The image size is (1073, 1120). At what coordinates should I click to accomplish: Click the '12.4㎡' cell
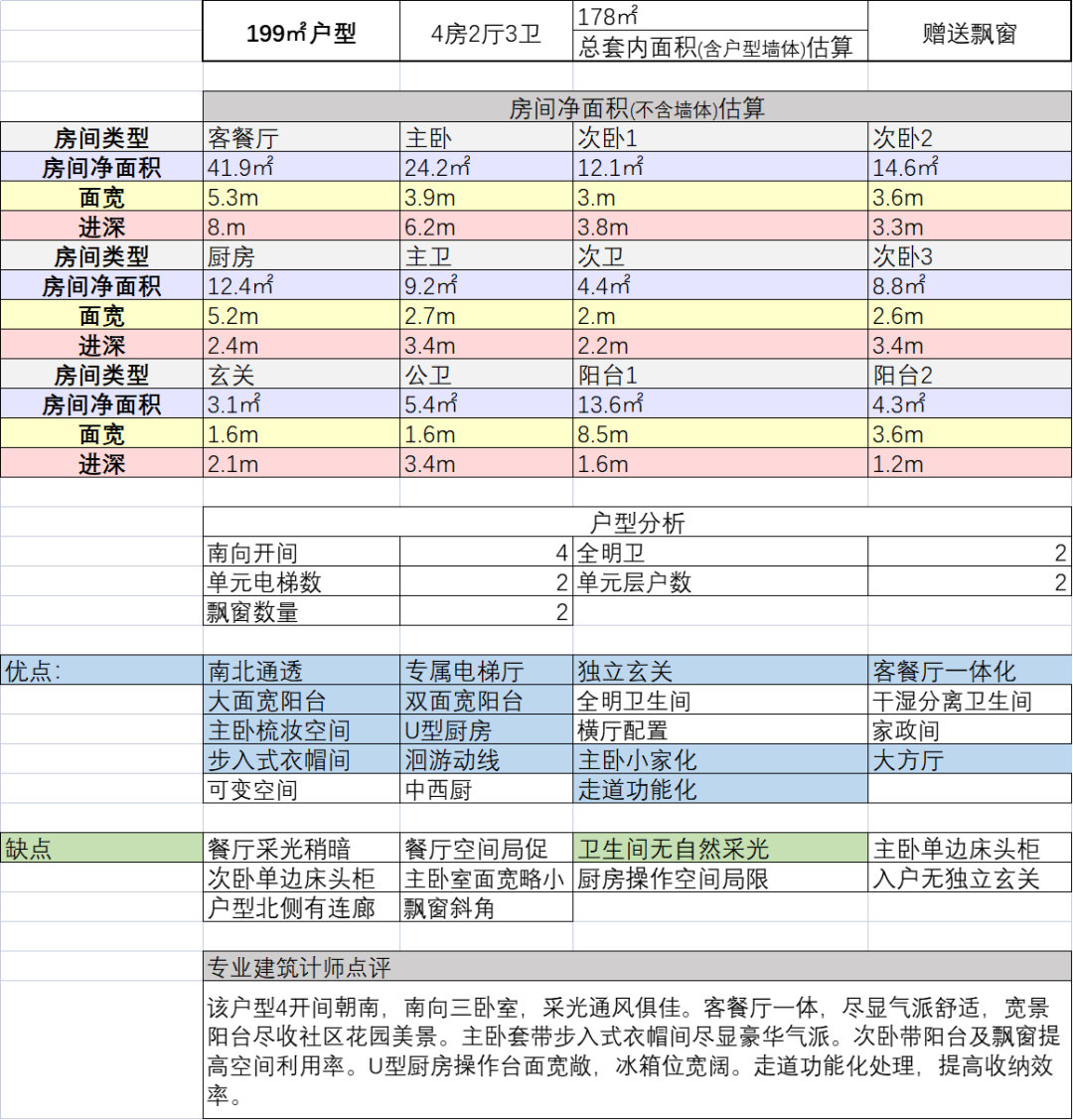tap(301, 286)
